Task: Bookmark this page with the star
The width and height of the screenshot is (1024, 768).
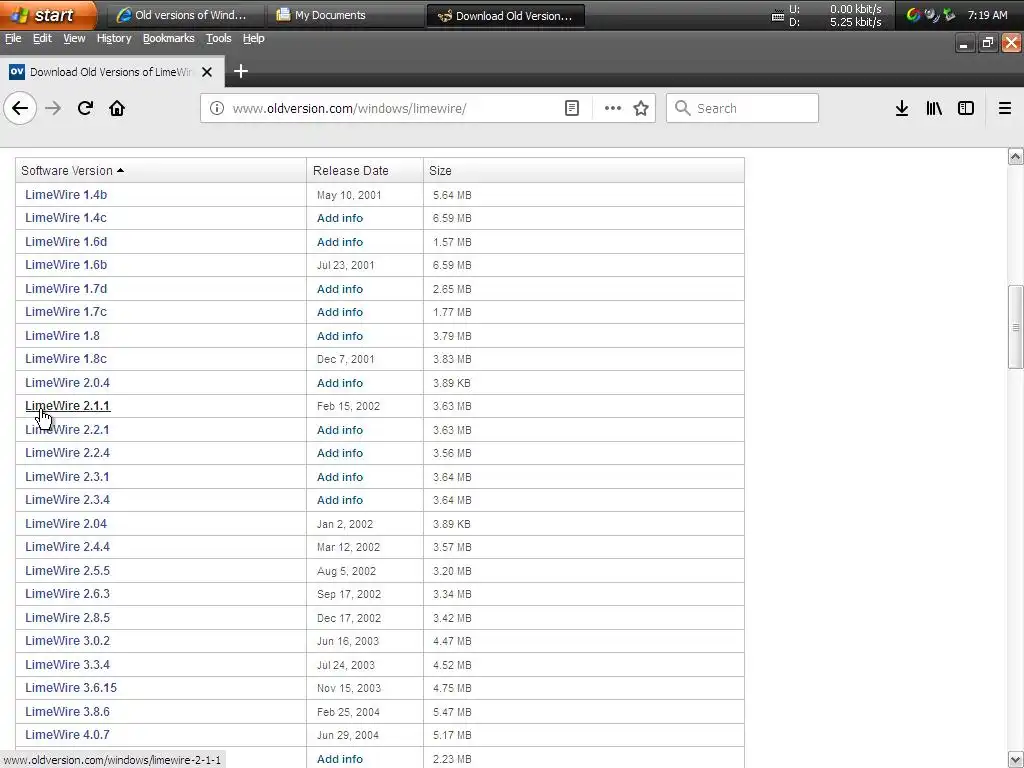Action: click(x=641, y=108)
